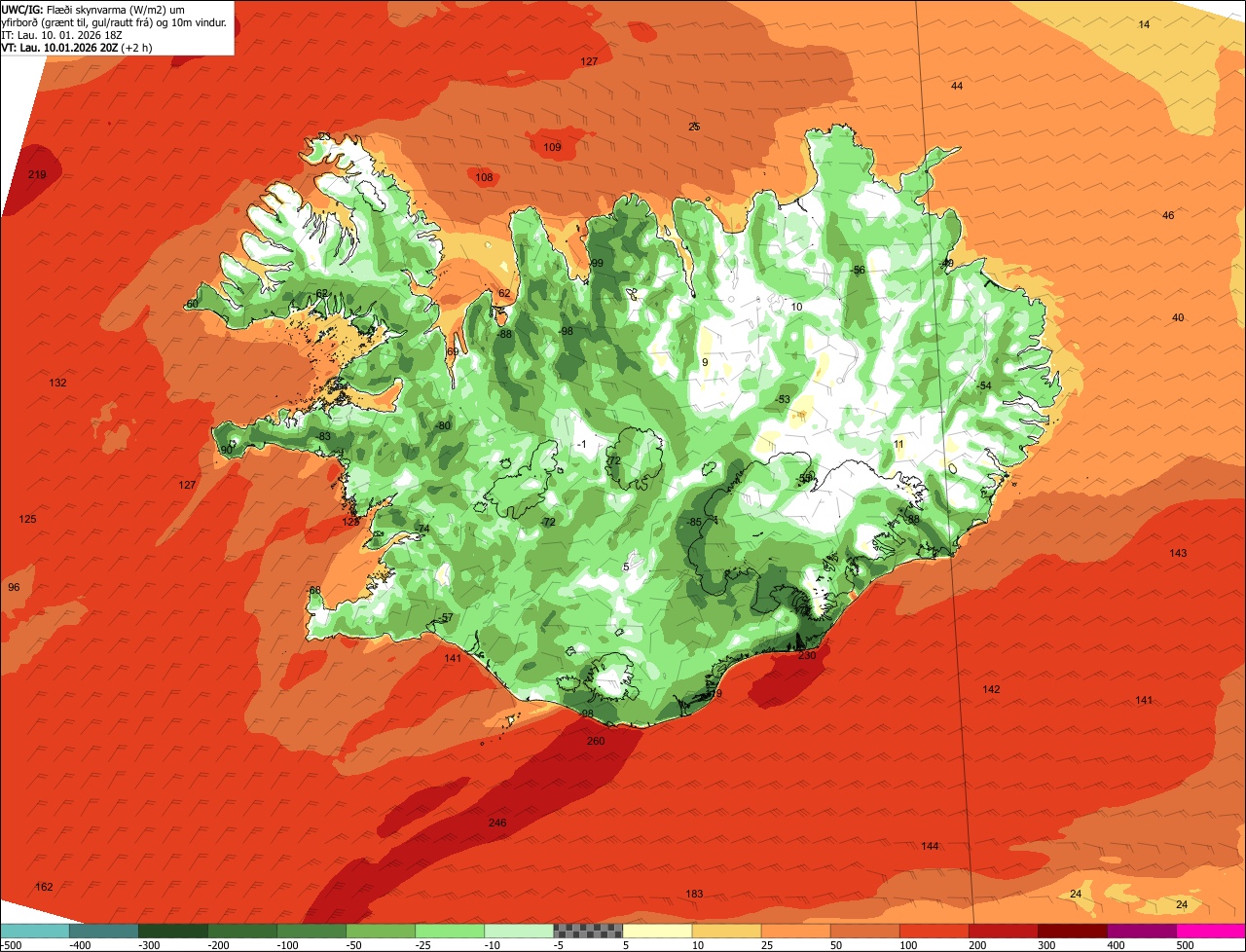Click the '500' legend label
This screenshot has height=952, width=1246.
click(x=1185, y=945)
